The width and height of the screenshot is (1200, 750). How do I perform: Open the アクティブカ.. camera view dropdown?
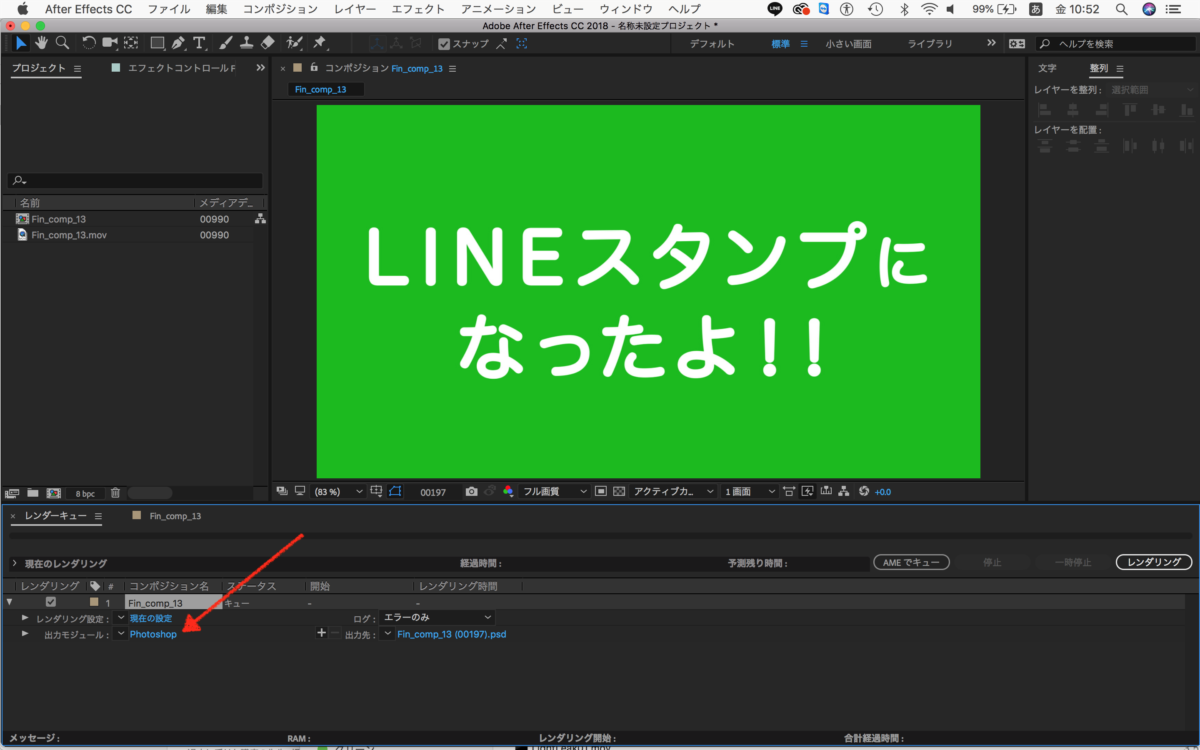(675, 492)
